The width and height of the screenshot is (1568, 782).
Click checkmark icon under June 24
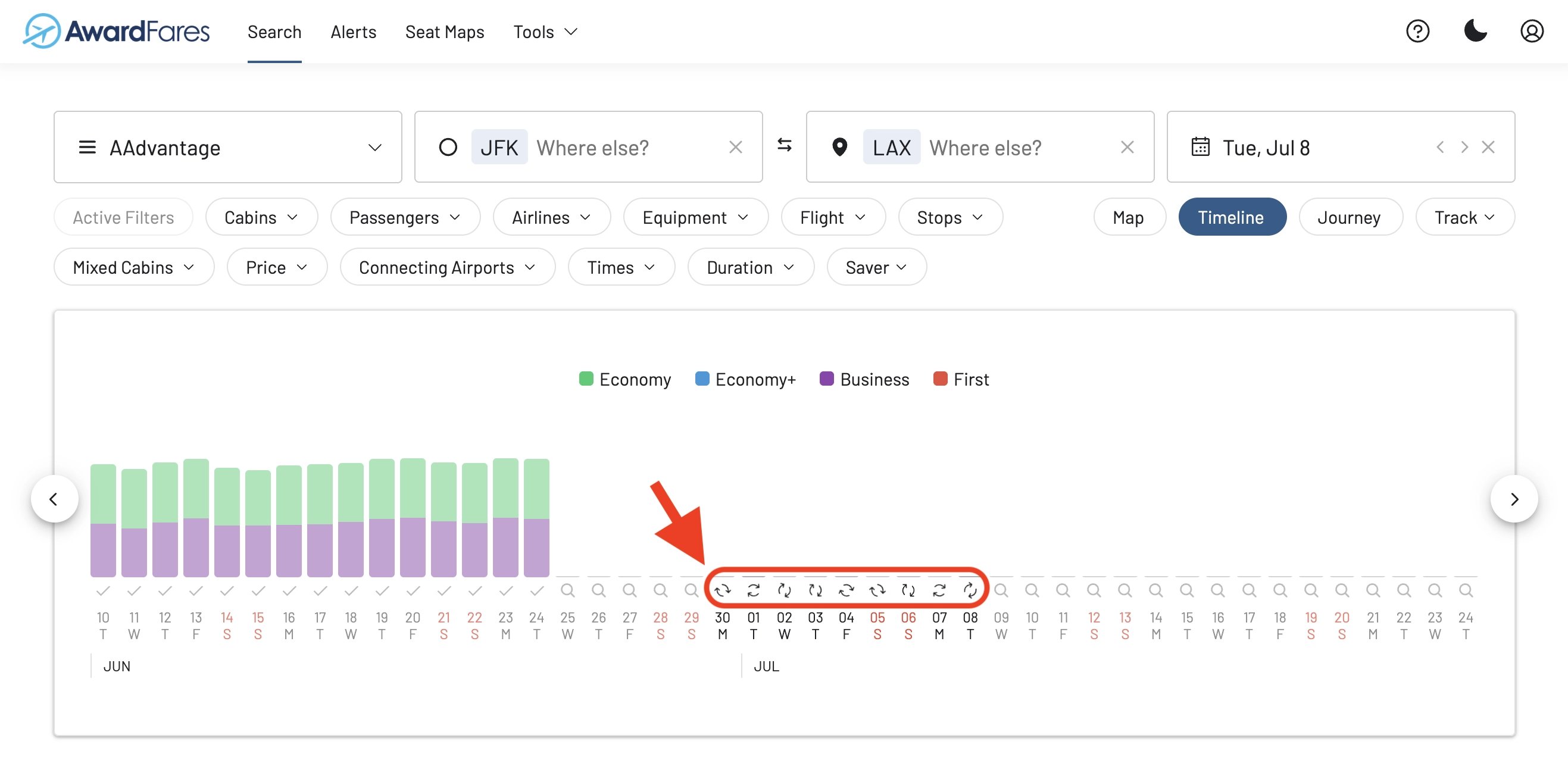[536, 590]
